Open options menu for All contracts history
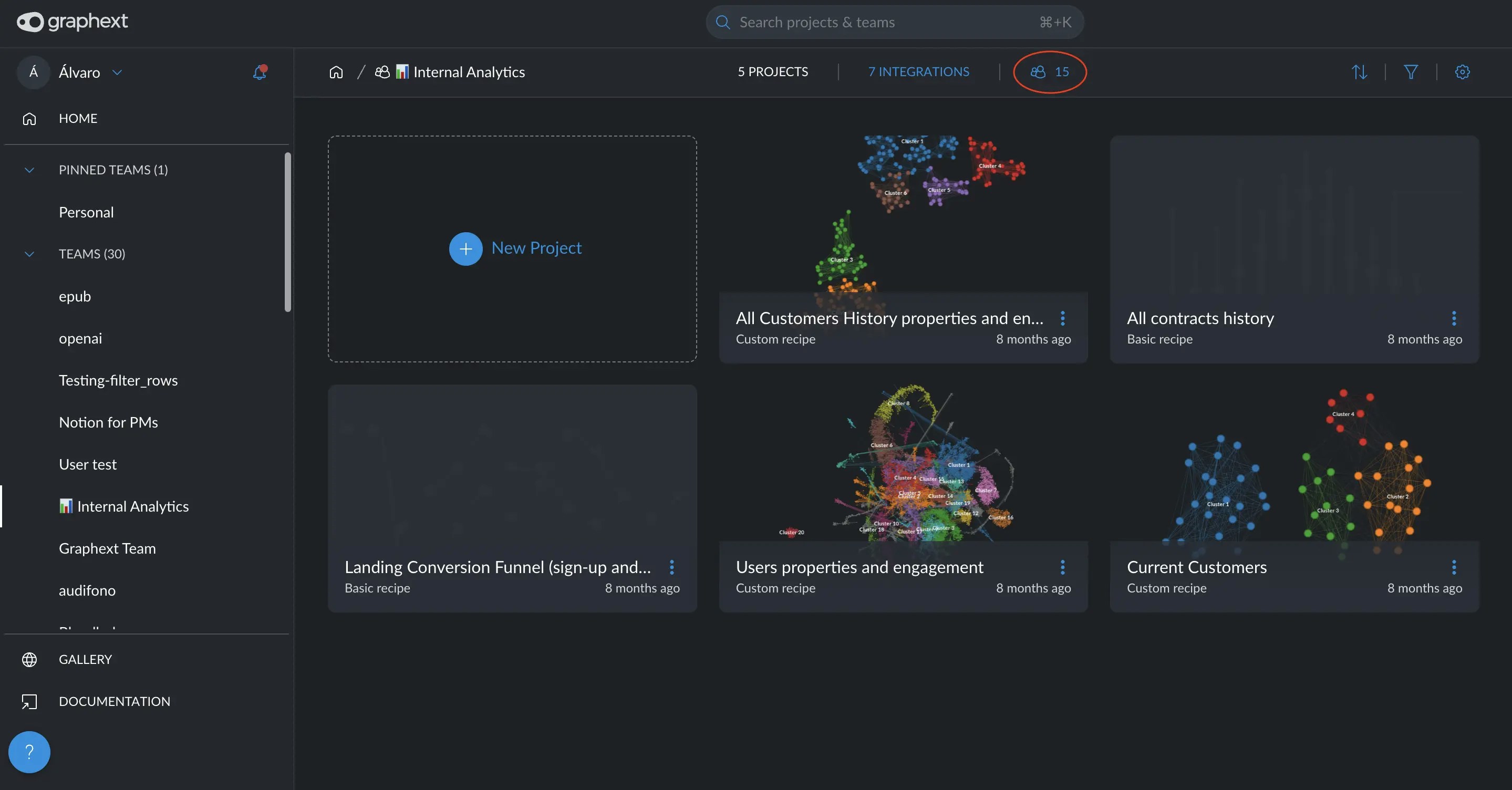This screenshot has height=790, width=1512. [1453, 318]
